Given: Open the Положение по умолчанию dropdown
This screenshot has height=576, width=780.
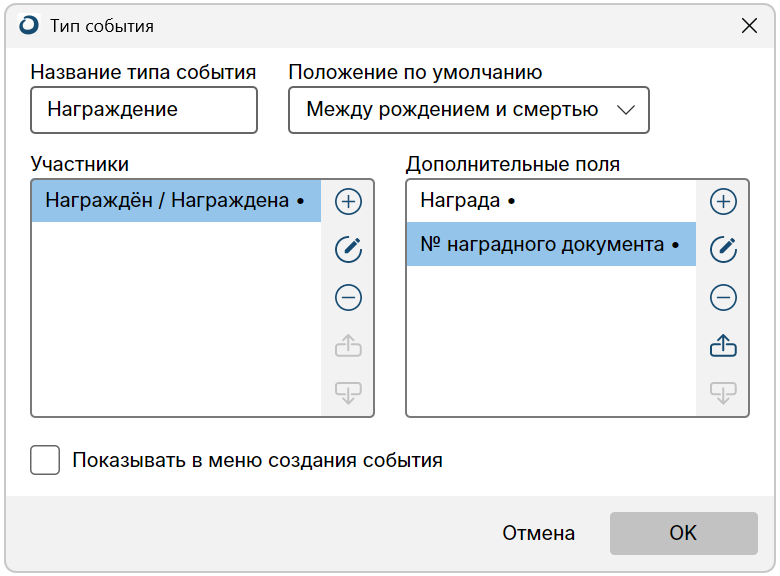Looking at the screenshot, I should [x=469, y=110].
